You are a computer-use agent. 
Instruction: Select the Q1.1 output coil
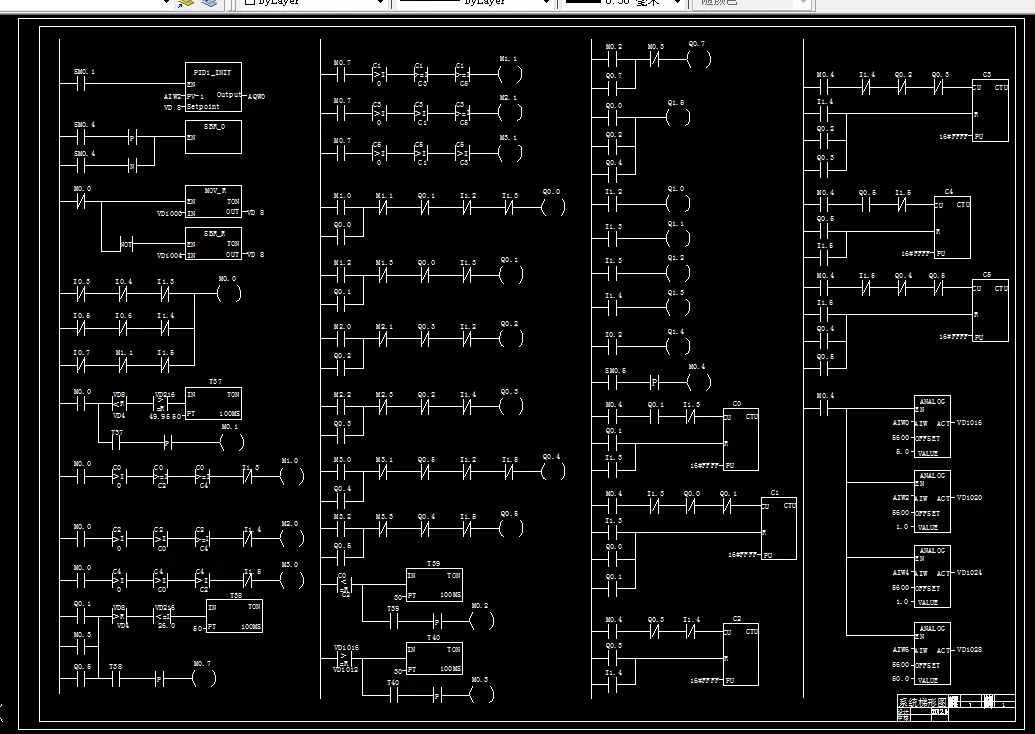[678, 238]
